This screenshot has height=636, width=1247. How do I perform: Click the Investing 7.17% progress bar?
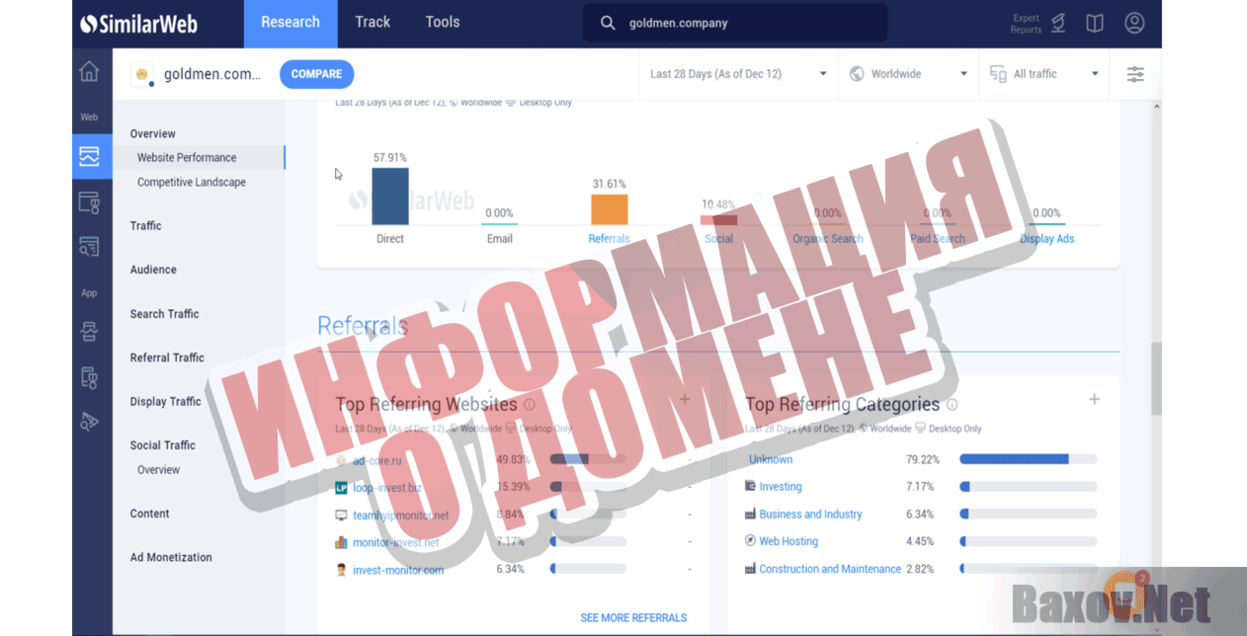point(1028,487)
